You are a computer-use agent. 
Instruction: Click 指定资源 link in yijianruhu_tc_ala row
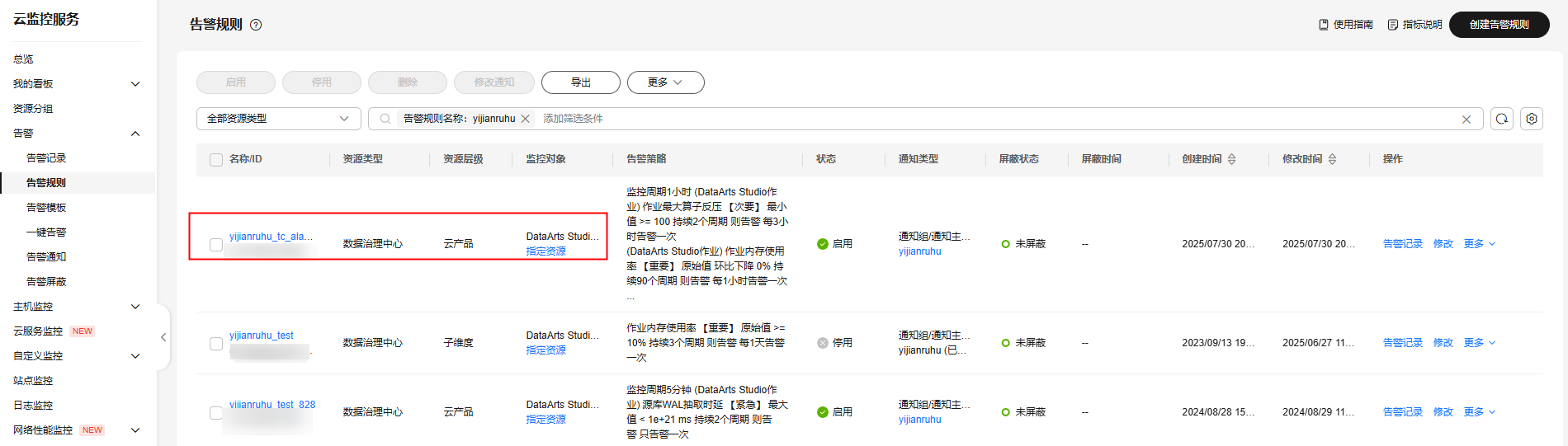pyautogui.click(x=546, y=251)
